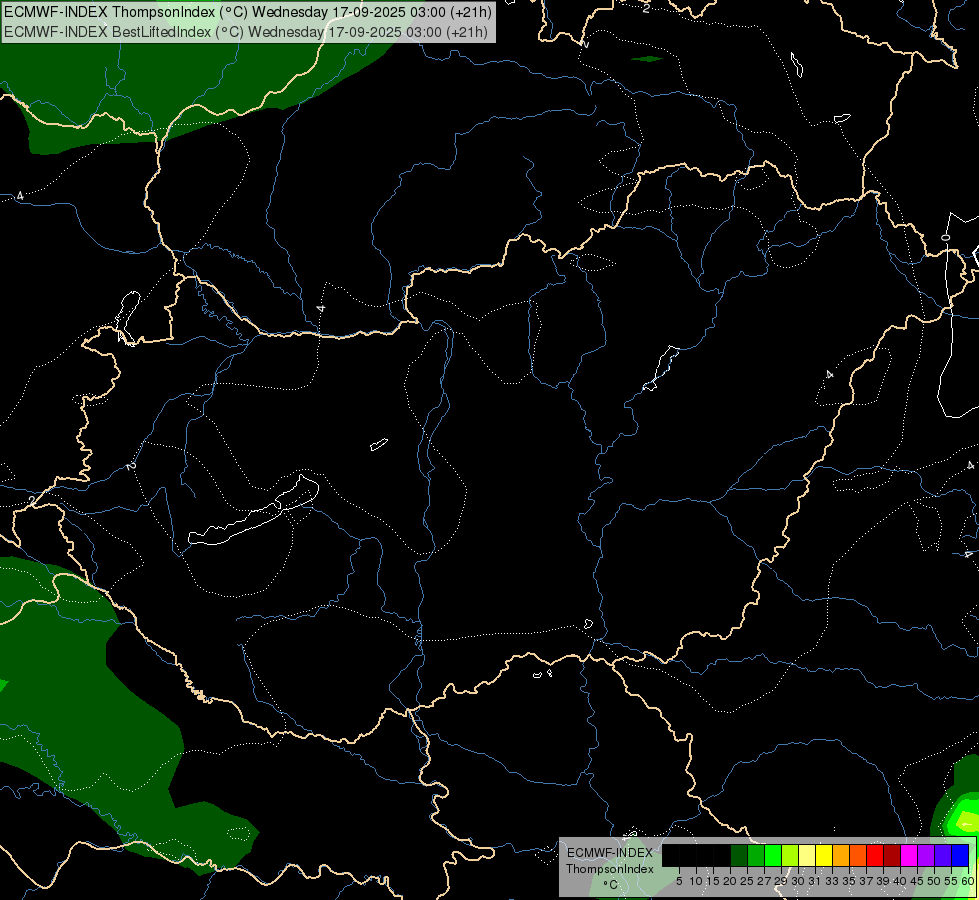The width and height of the screenshot is (979, 900).
Task: Click the BestLiftedIndex title line at top
Action: point(245,31)
